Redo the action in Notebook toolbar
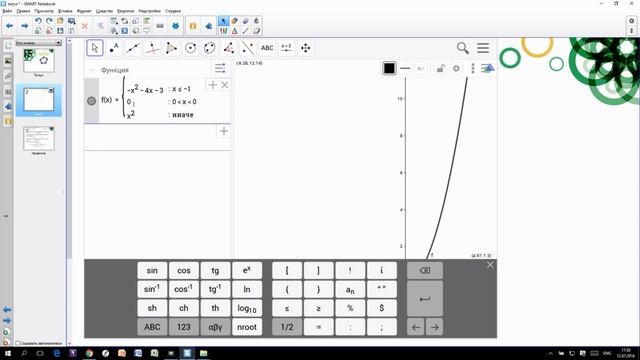Image resolution: width=640 pixels, height=360 pixels. click(x=49, y=21)
